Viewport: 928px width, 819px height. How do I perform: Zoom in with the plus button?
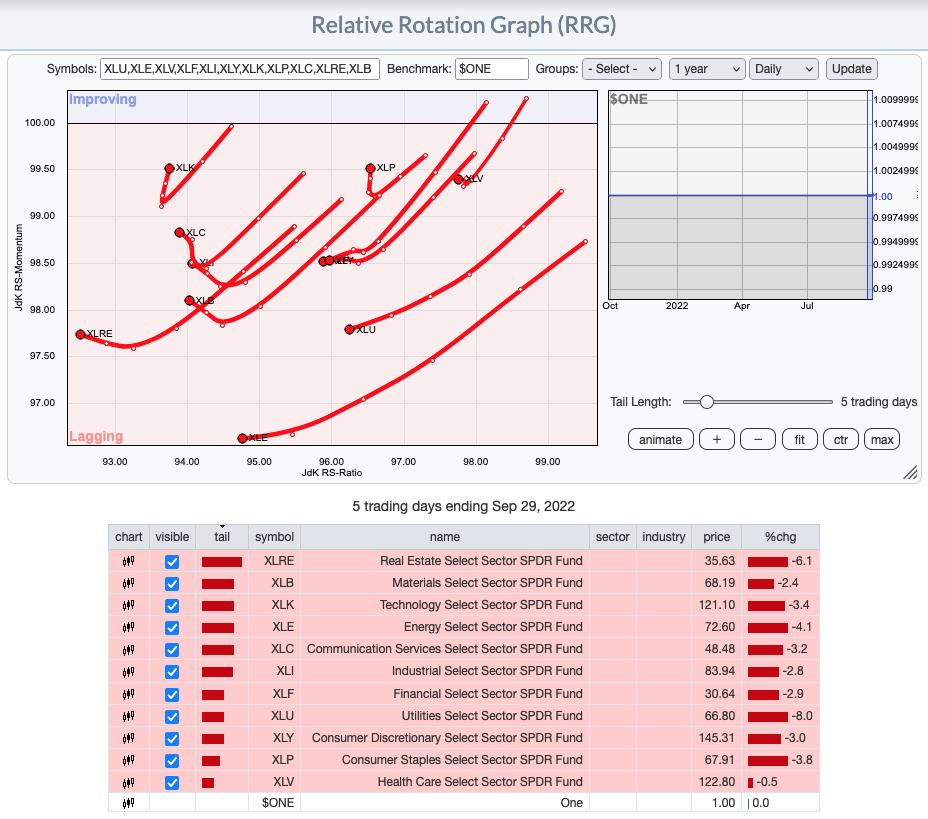(x=717, y=440)
